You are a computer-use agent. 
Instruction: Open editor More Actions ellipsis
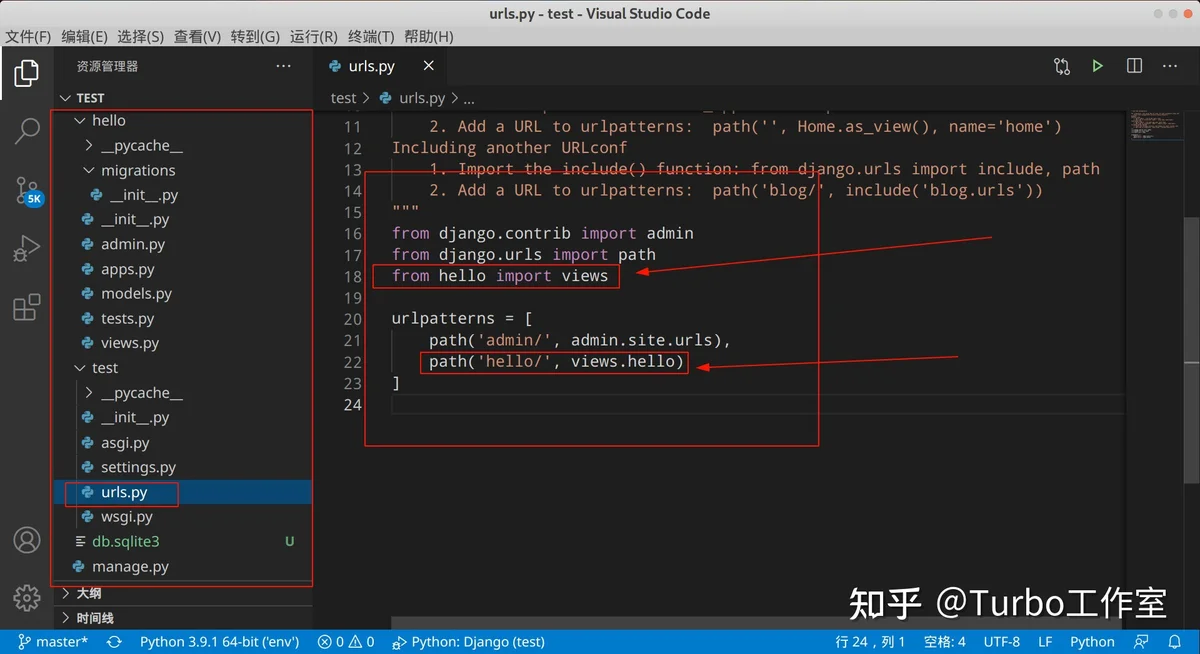[x=1169, y=66]
